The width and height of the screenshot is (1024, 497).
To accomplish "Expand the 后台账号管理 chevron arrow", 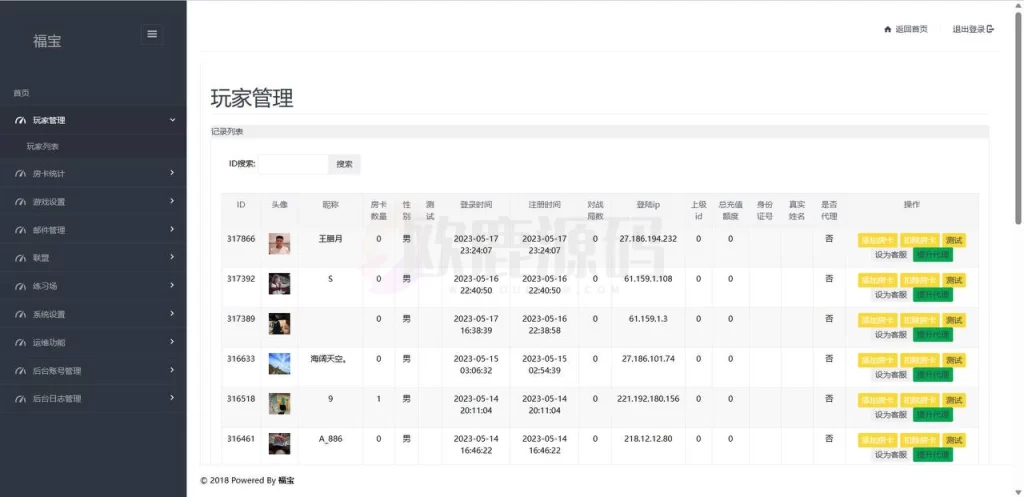I will click(x=172, y=370).
